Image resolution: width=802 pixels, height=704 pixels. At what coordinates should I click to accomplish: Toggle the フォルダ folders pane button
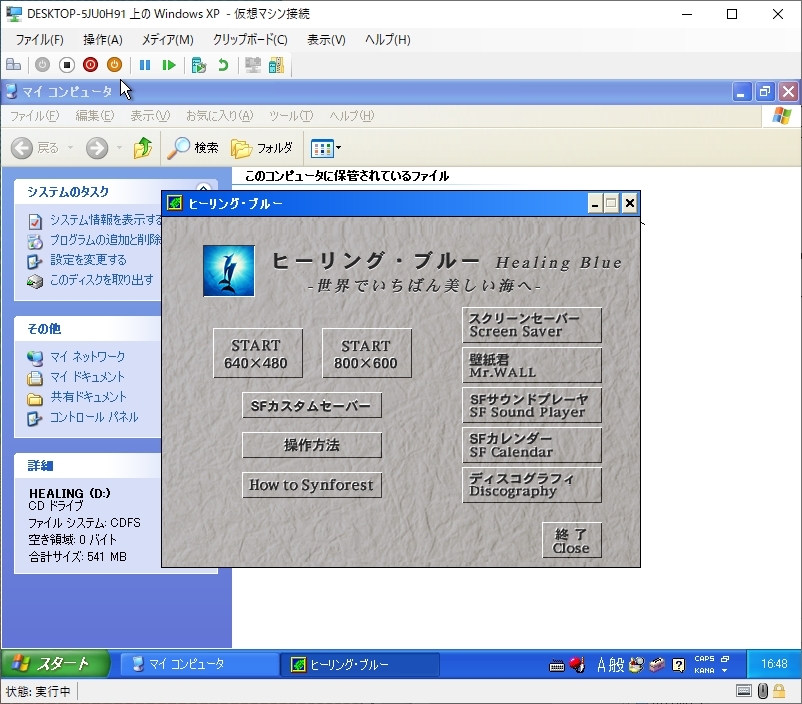click(x=261, y=148)
